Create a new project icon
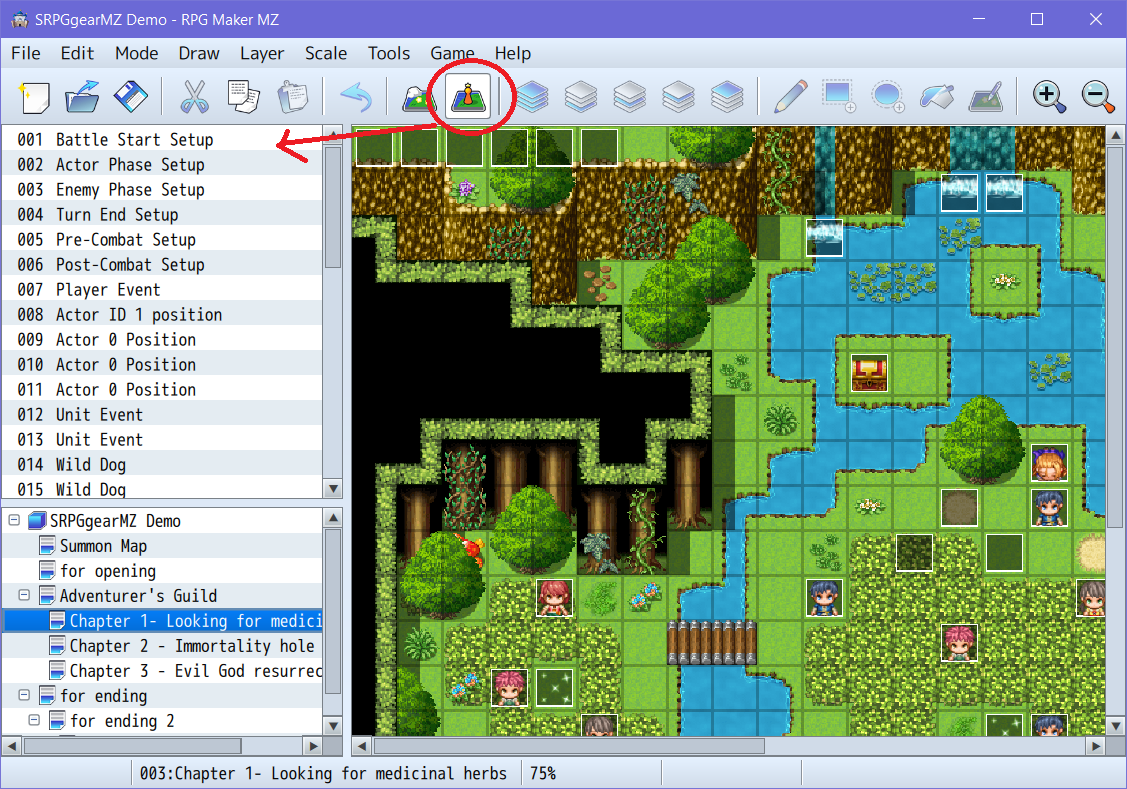 point(34,96)
